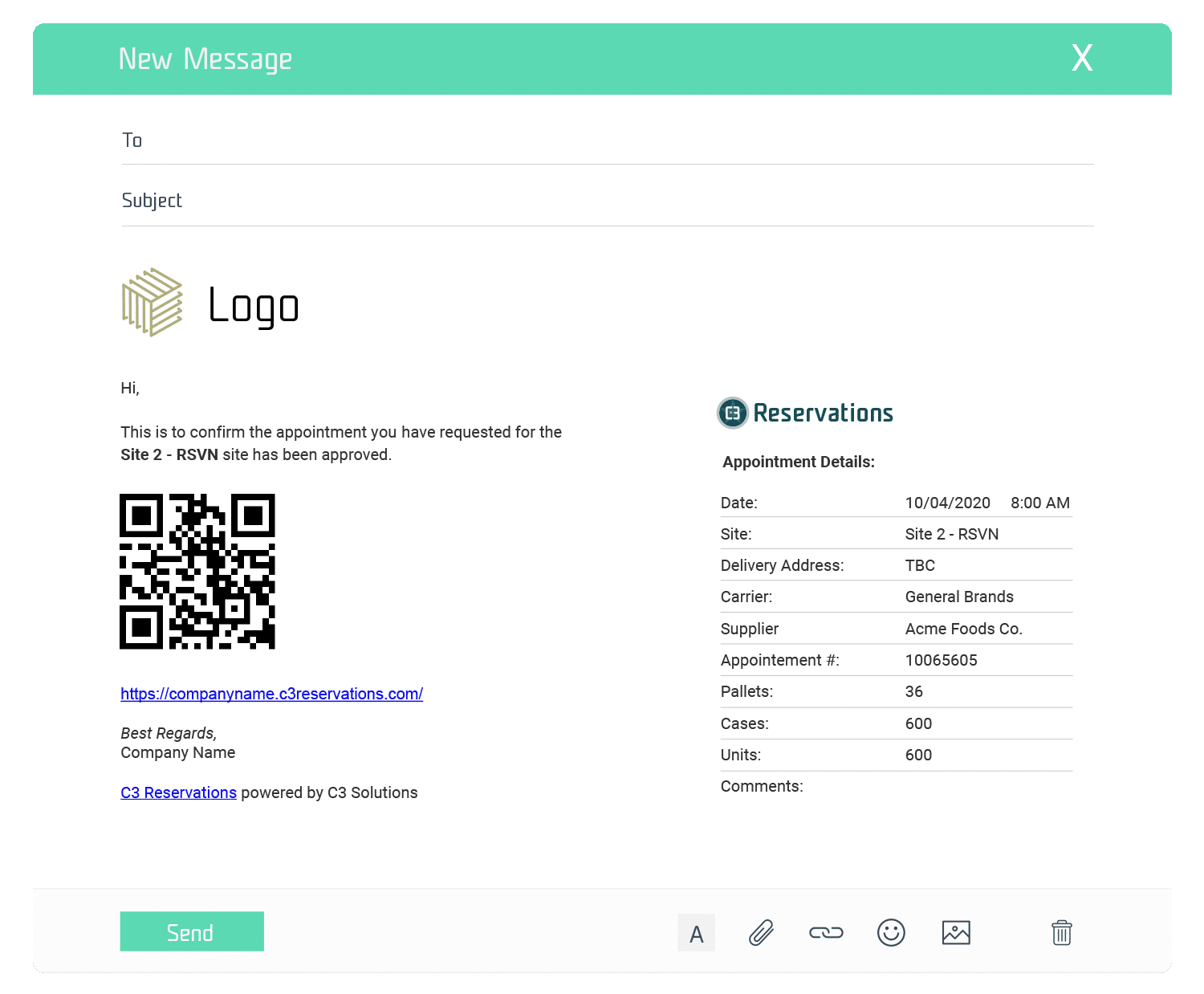
Task: Insert an image with the picture icon
Action: [956, 933]
